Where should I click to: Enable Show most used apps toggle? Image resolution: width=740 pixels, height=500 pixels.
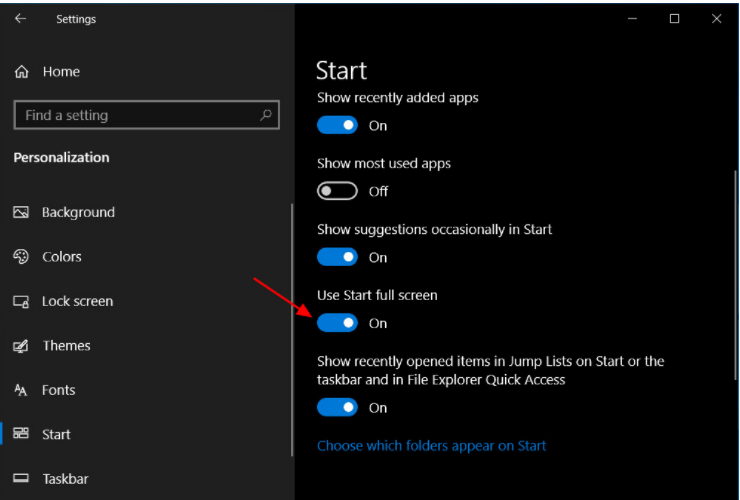337,191
